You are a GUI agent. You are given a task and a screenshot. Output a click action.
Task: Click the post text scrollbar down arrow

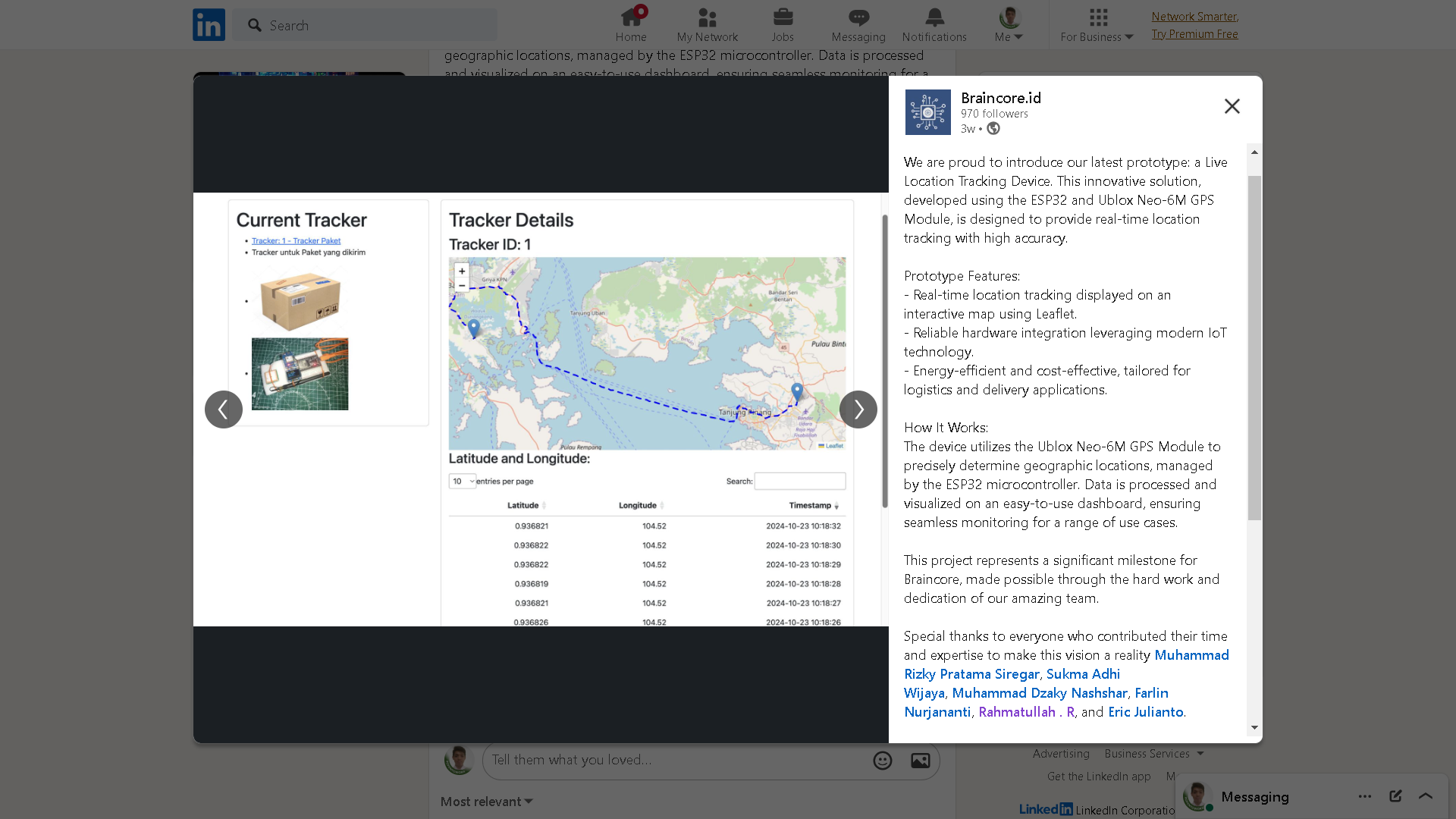1255,728
